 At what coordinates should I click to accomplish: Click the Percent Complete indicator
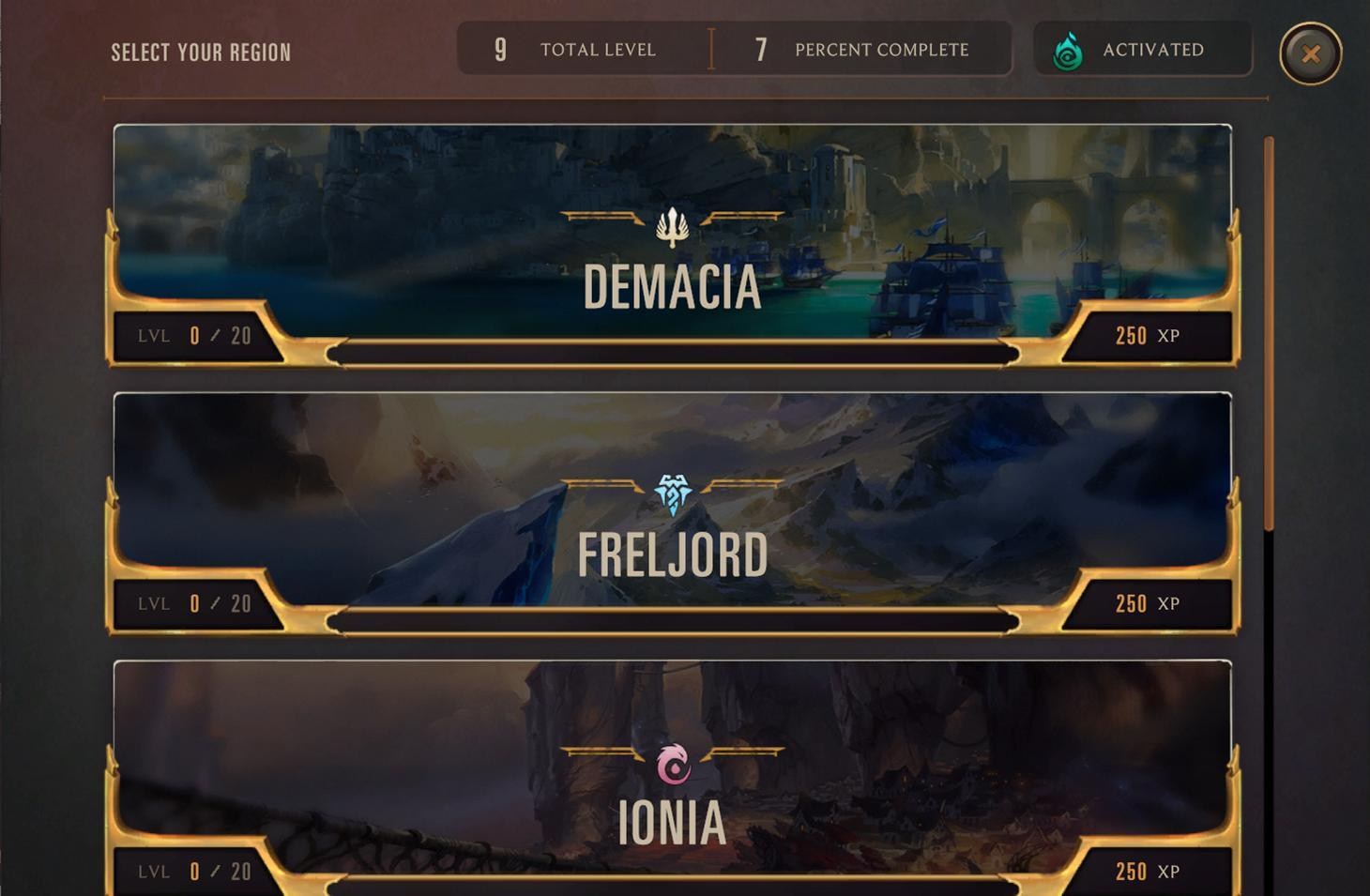click(862, 49)
